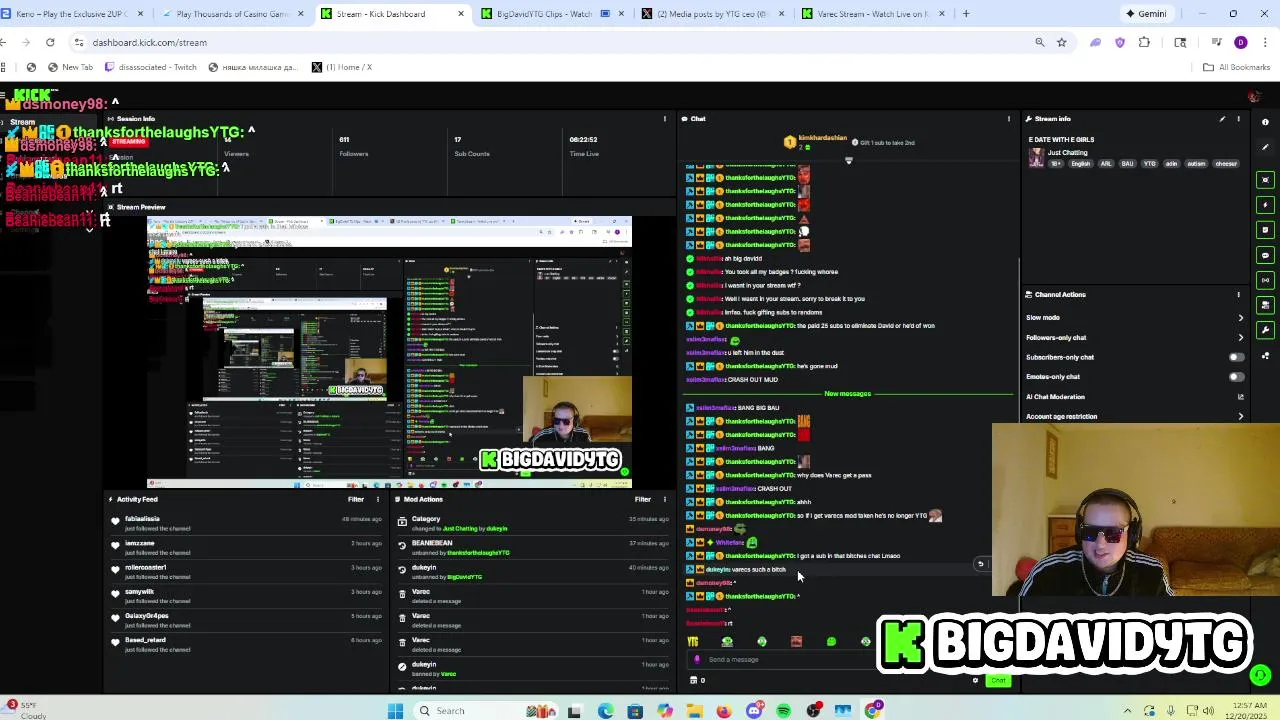Open the Mod Actions three-dot menu

pos(665,499)
